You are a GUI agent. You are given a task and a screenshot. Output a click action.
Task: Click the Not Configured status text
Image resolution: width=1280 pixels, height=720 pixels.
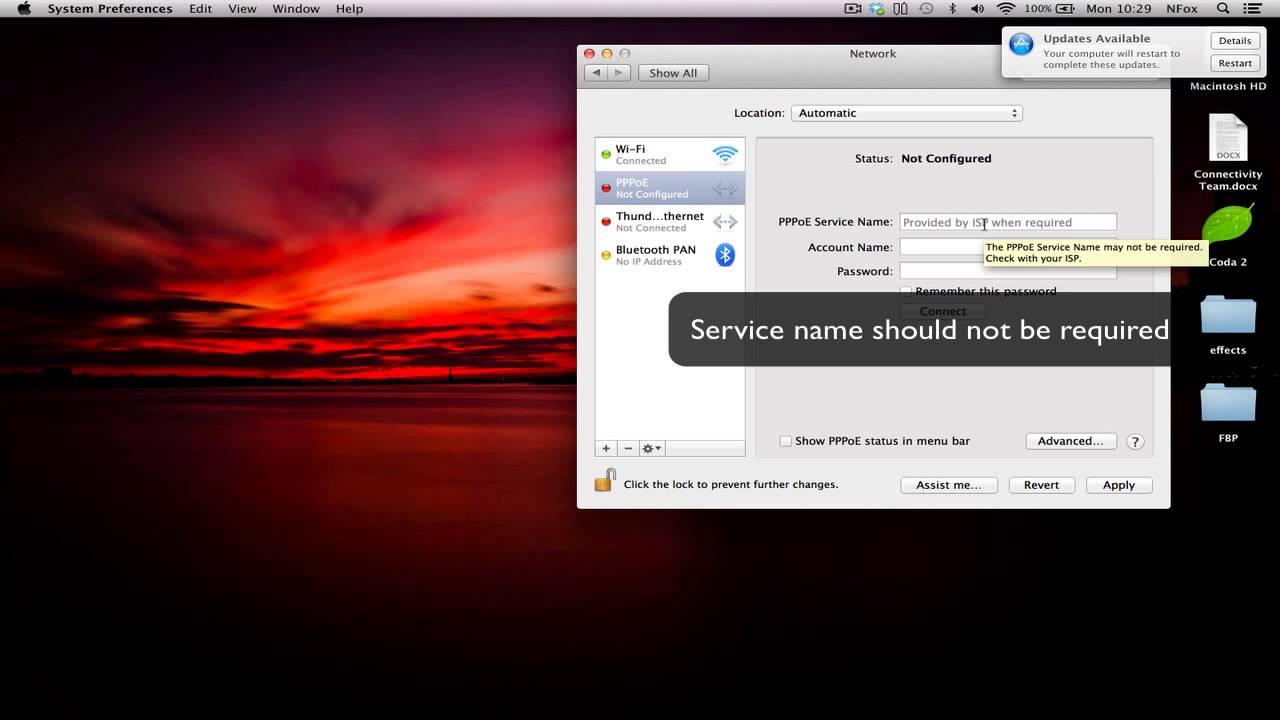[x=946, y=158]
